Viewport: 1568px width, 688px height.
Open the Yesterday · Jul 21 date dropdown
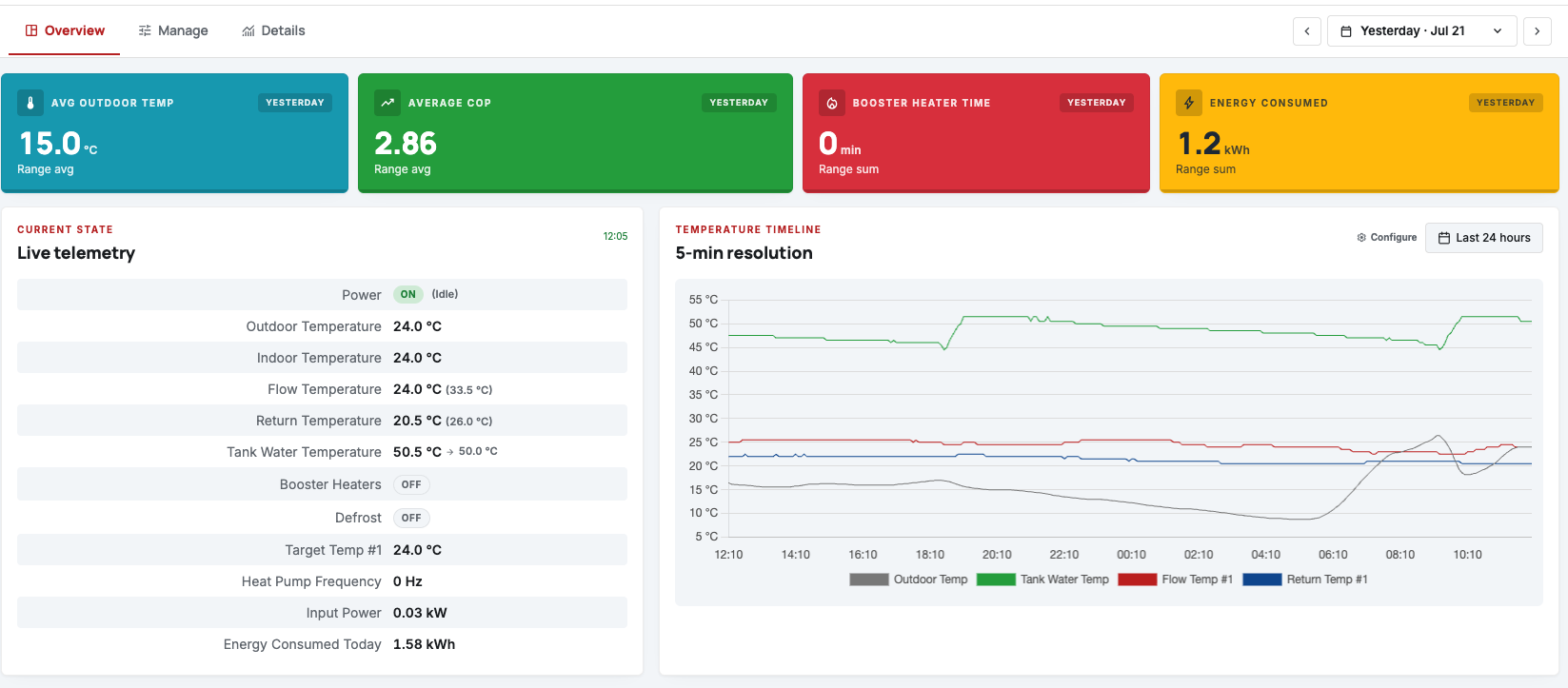(x=1421, y=31)
